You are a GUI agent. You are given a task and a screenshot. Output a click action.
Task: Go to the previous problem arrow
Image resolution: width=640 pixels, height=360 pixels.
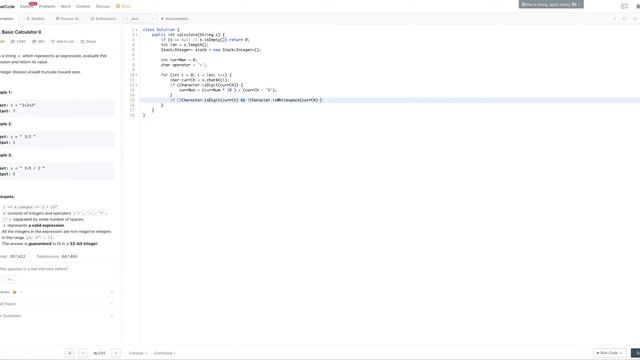(x=83, y=353)
